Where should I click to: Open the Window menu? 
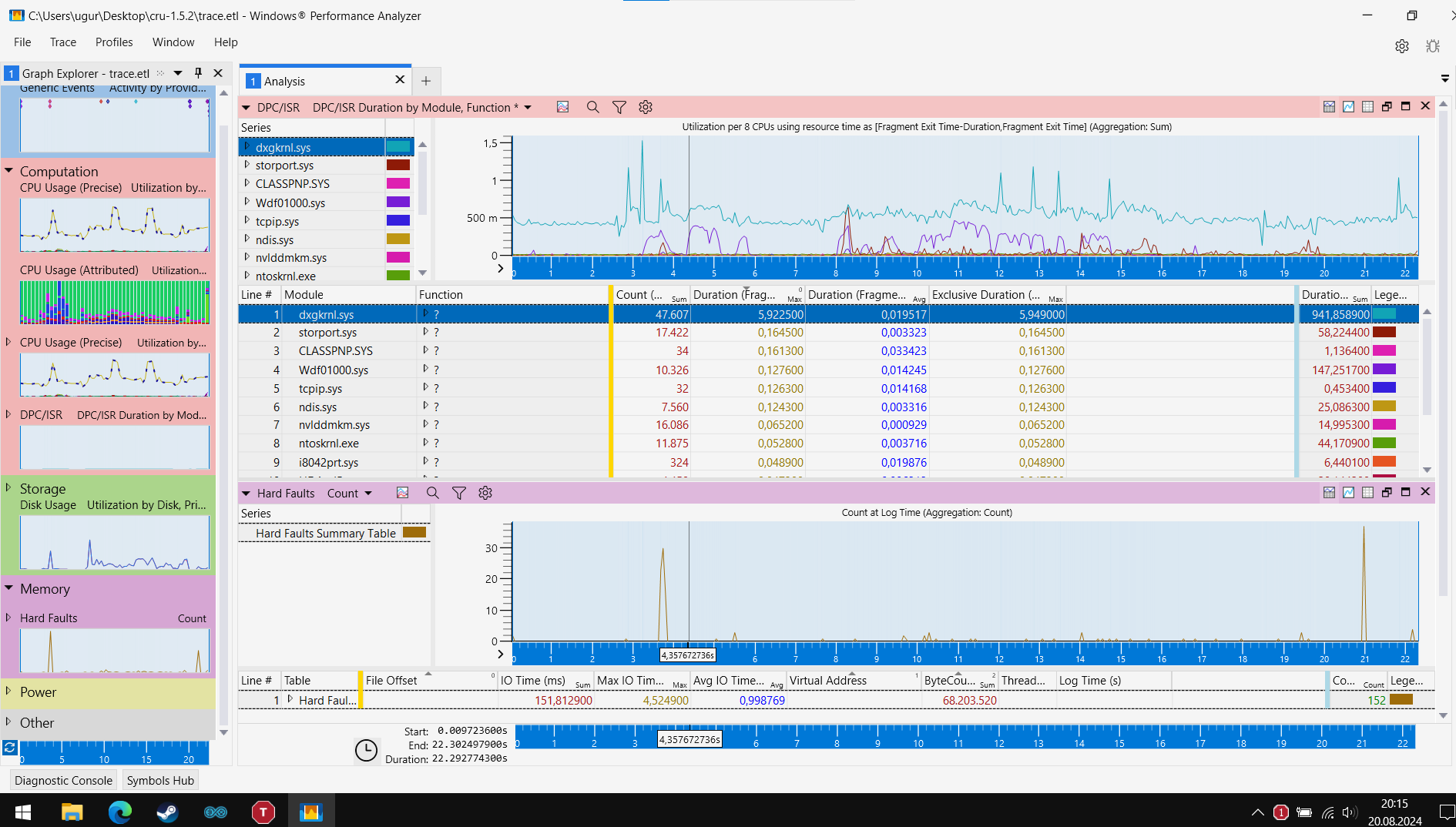[173, 42]
